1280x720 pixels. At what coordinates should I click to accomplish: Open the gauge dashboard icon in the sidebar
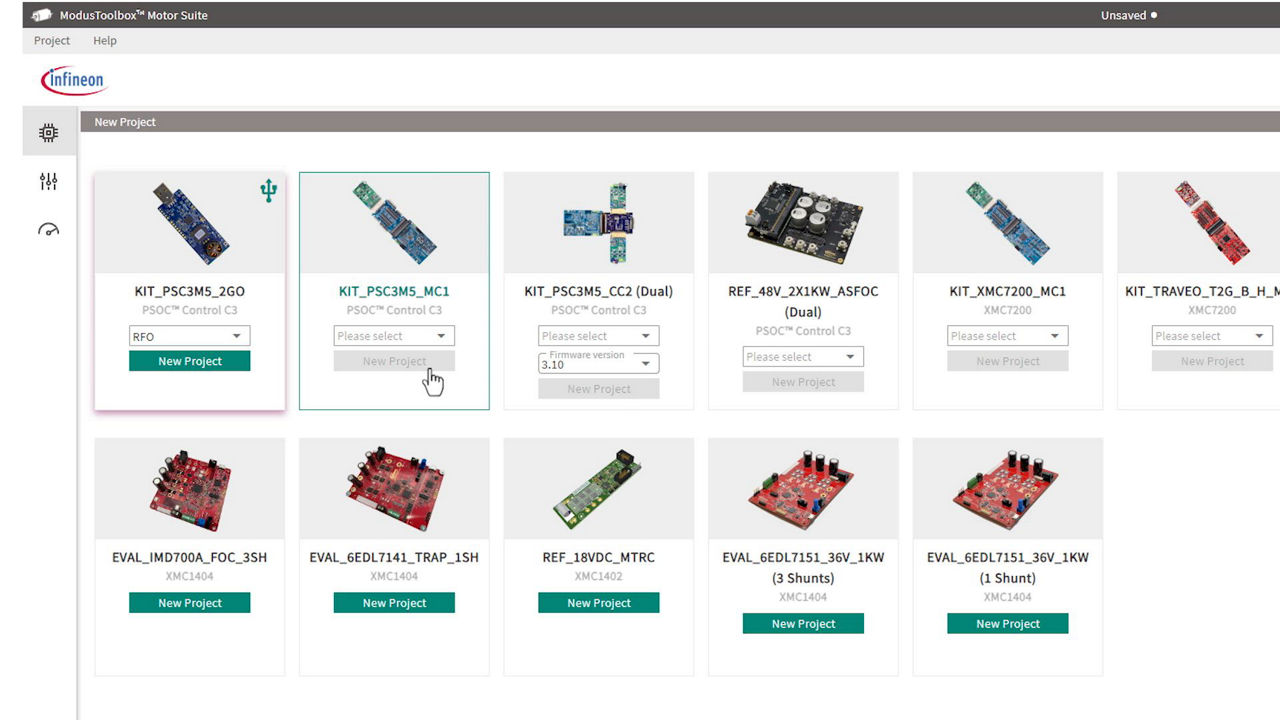(x=48, y=230)
